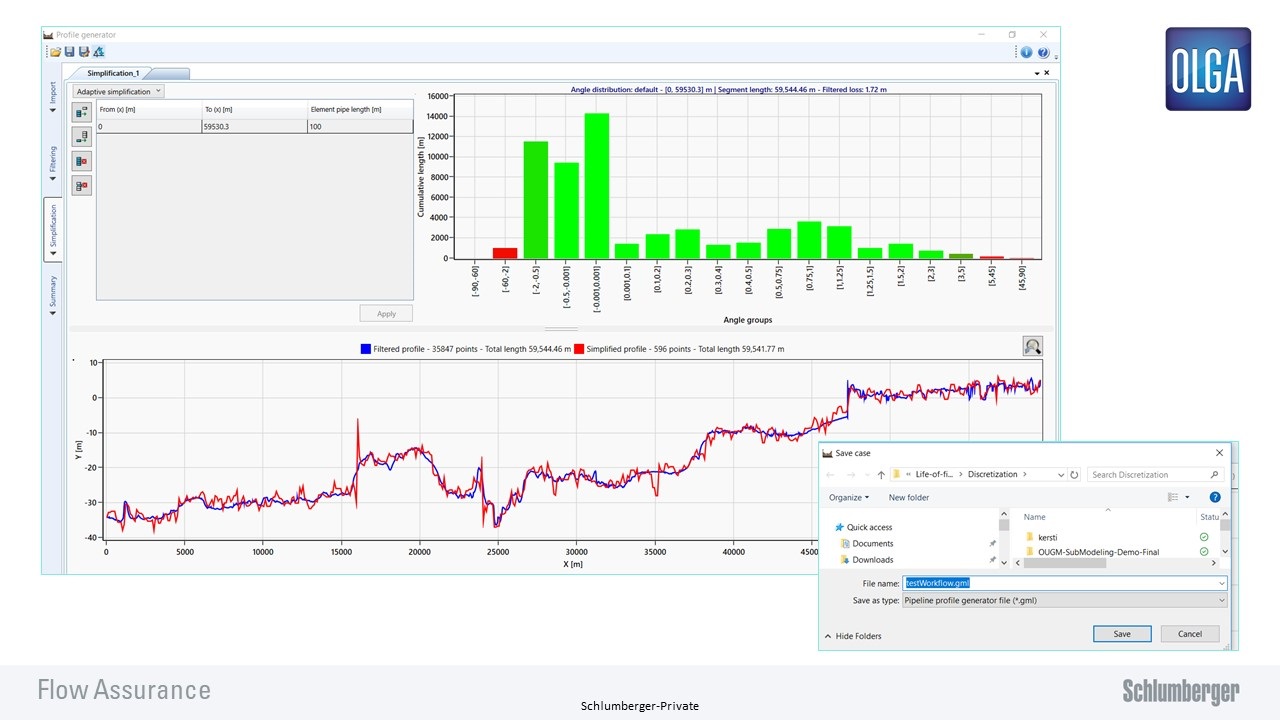Change view layout icon in the Save case dialog
This screenshot has height=720, width=1280.
[x=1173, y=497]
